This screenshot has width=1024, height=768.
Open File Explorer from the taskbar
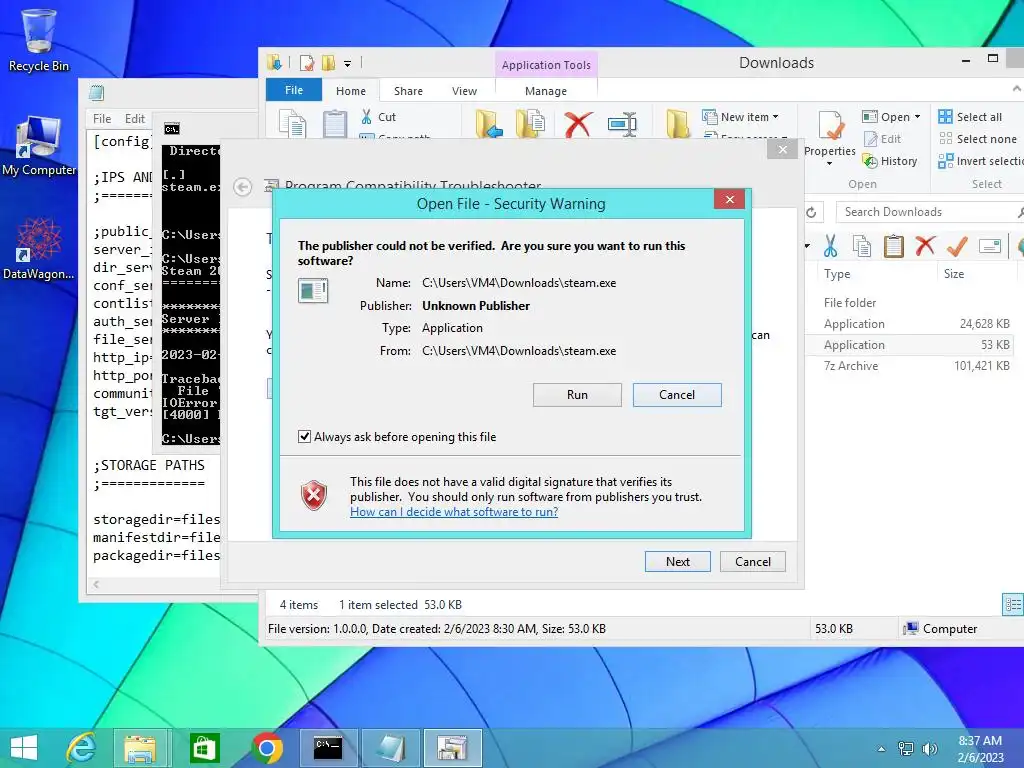[140, 748]
